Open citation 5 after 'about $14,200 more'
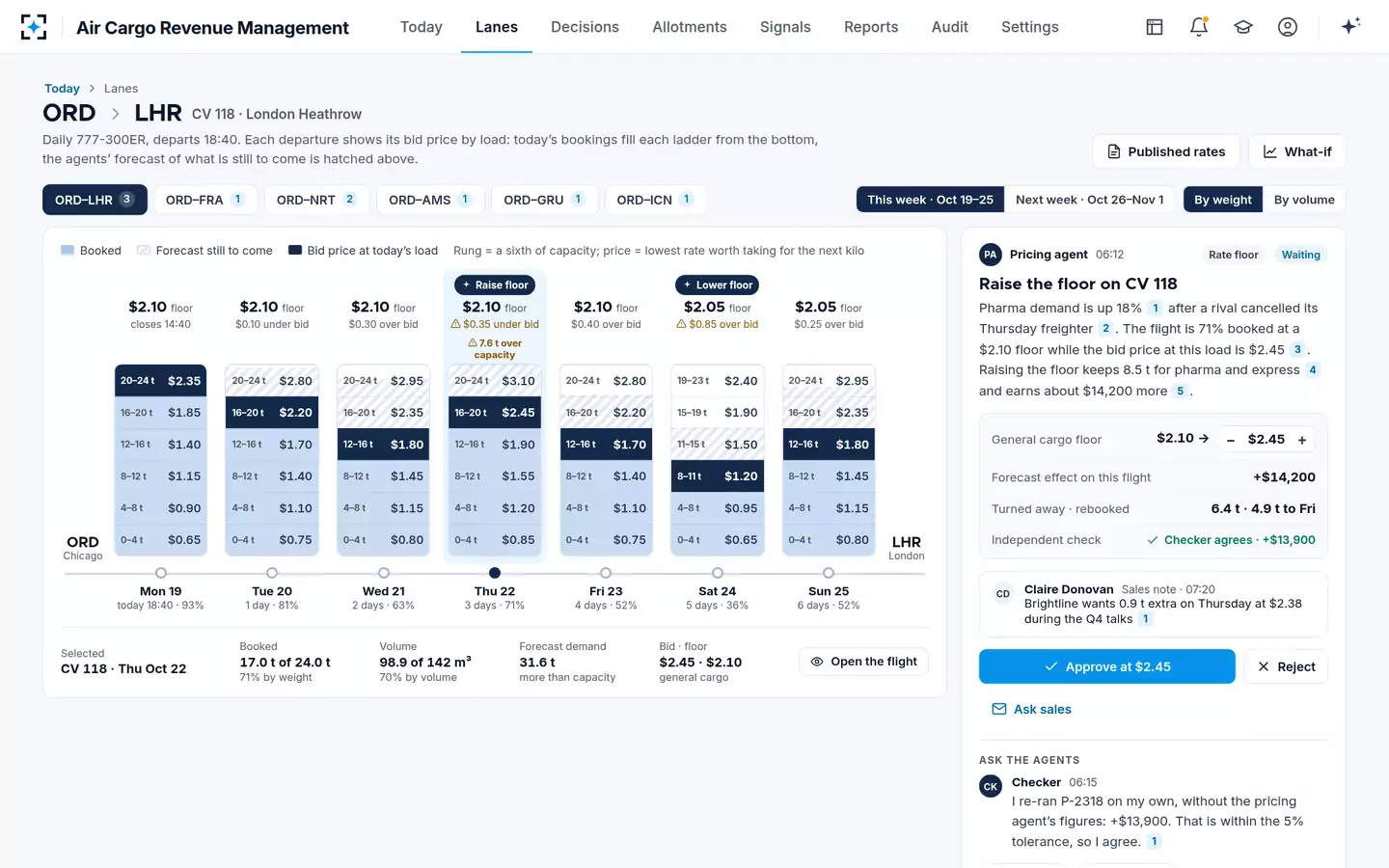Image resolution: width=1389 pixels, height=868 pixels. pos(1180,392)
